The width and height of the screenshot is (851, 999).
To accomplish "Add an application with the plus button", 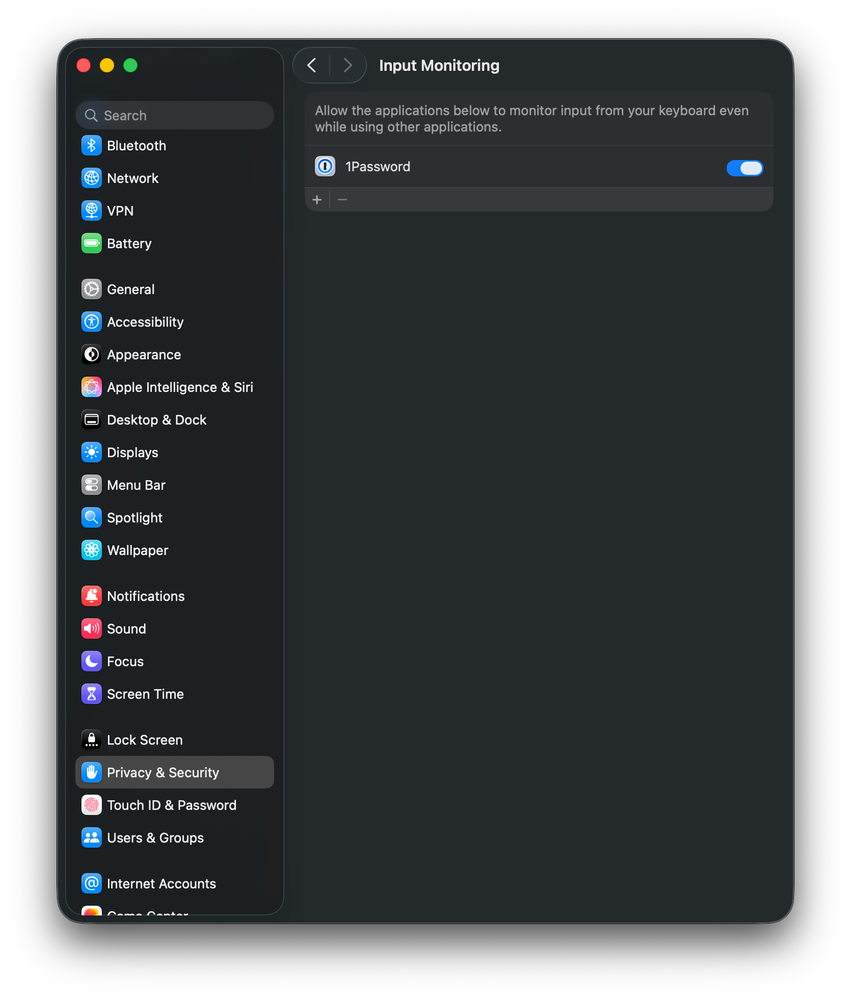I will point(317,200).
